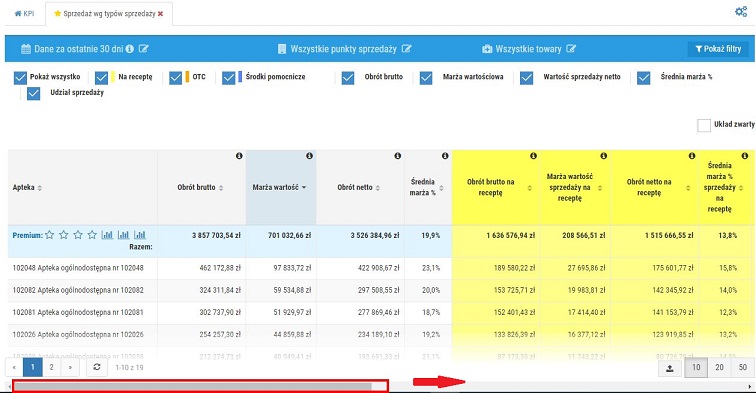This screenshot has height=393, width=756.
Task: Sort by Obrót brutto column arrows
Action: click(221, 188)
